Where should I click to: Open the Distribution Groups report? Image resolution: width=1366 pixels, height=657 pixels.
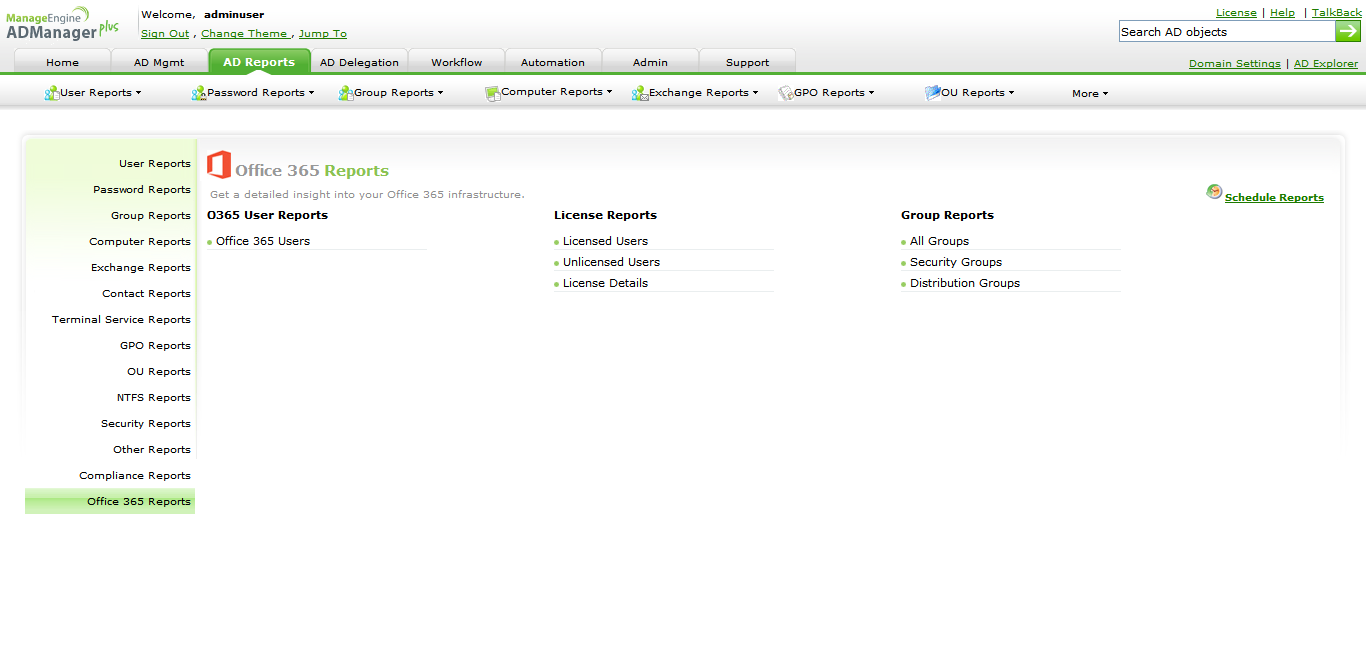965,283
